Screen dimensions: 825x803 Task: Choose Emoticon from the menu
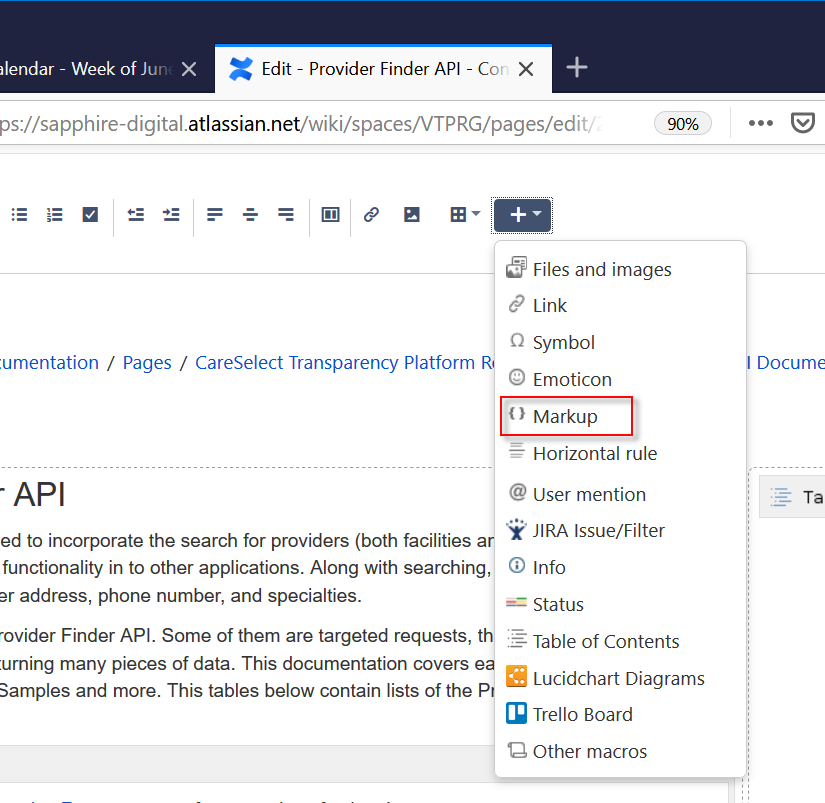click(x=620, y=379)
